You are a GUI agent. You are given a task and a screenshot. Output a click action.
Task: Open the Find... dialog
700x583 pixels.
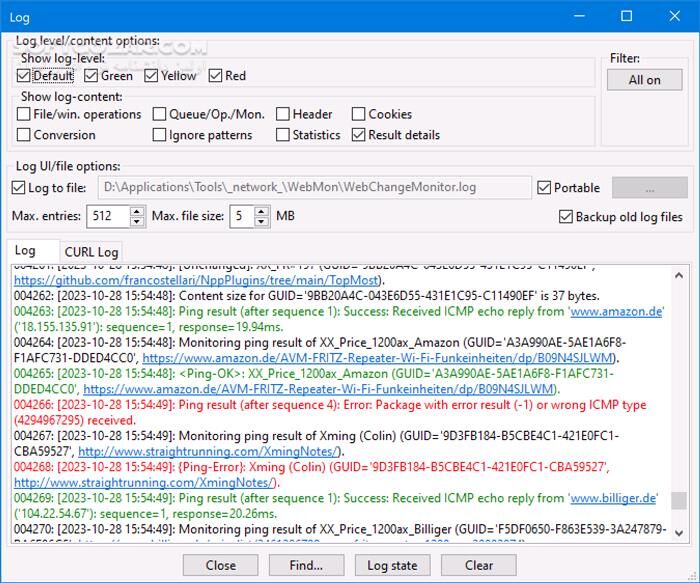[306, 565]
